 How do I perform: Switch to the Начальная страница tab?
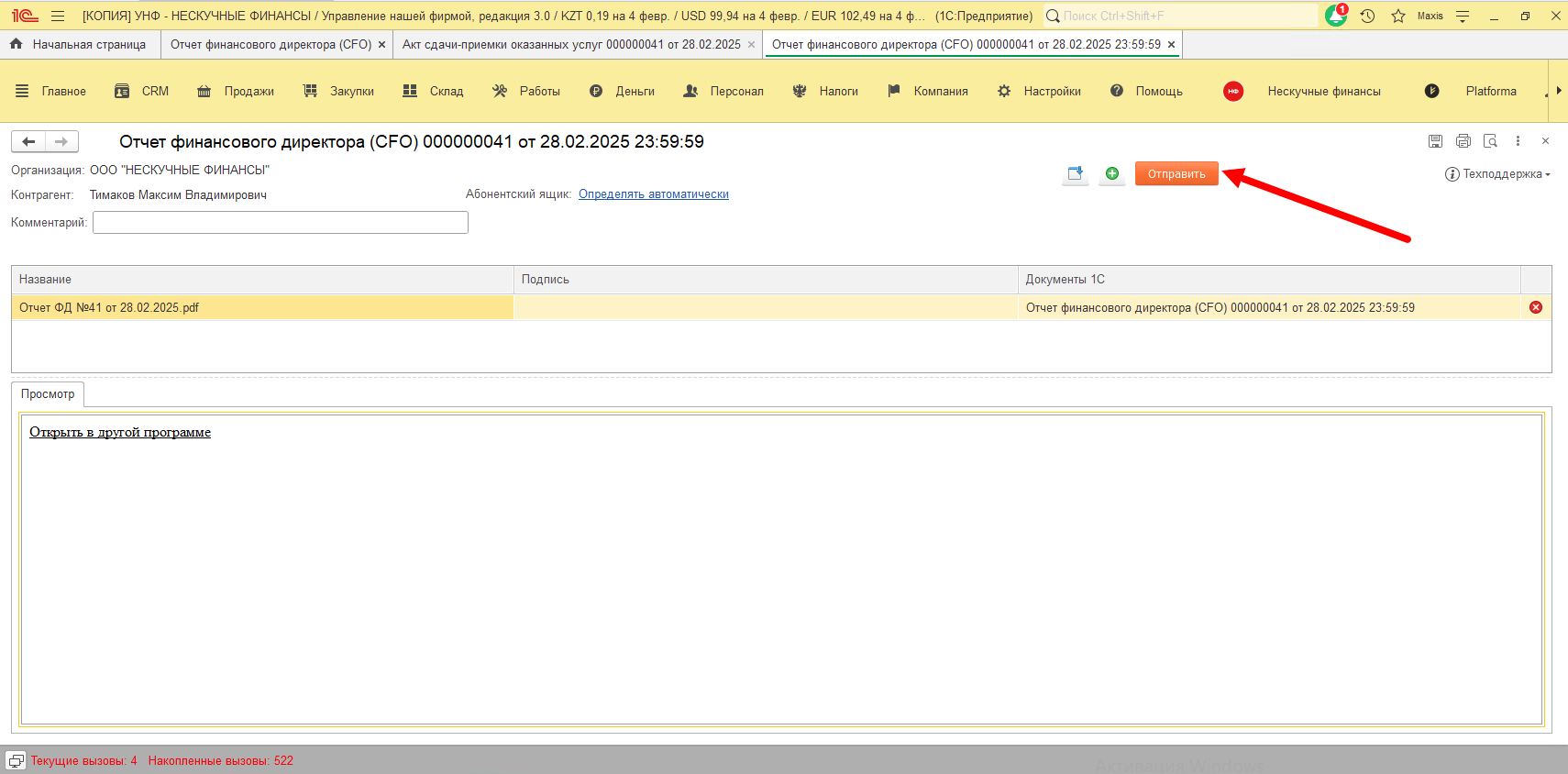pyautogui.click(x=80, y=44)
